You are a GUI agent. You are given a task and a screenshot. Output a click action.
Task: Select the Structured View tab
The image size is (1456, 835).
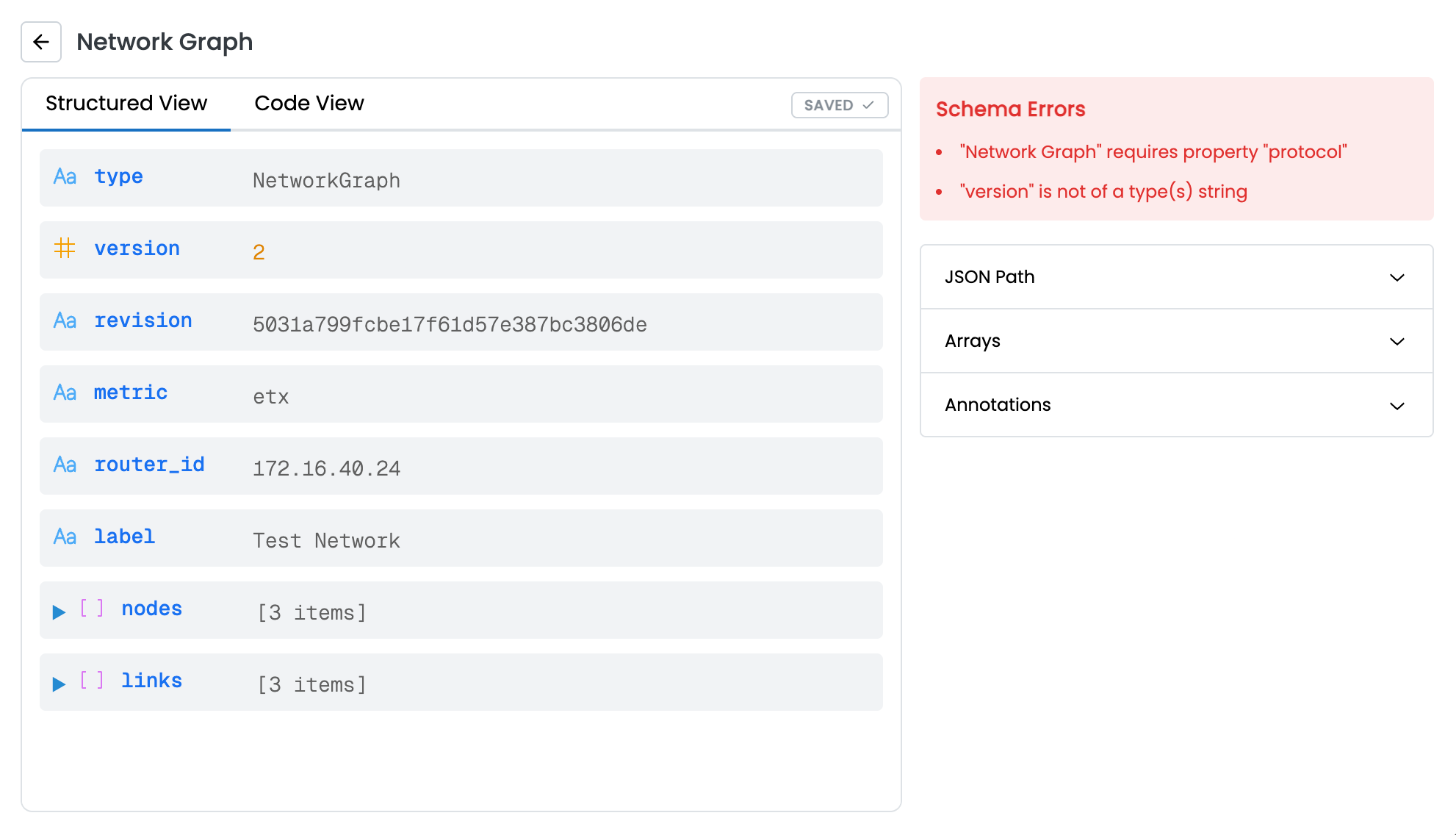point(126,104)
